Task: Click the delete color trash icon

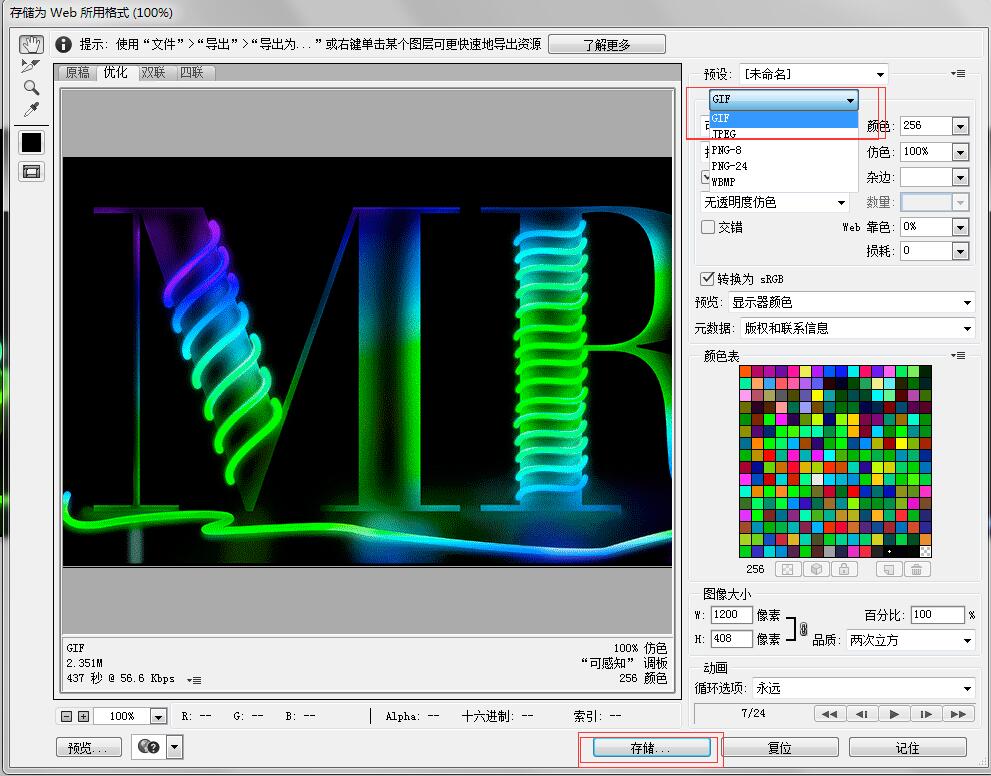Action: tap(916, 569)
